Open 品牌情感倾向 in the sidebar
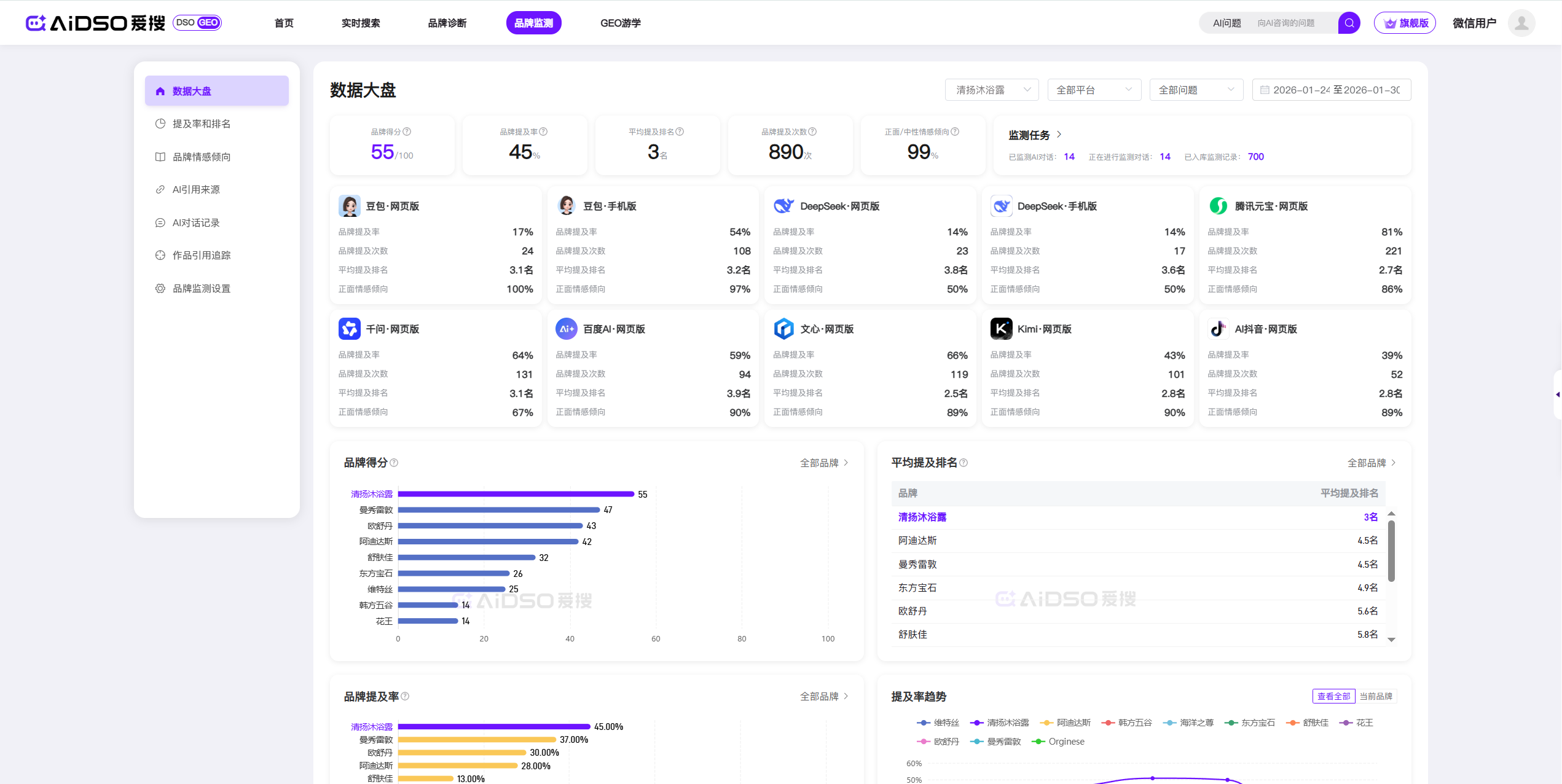 pos(202,157)
